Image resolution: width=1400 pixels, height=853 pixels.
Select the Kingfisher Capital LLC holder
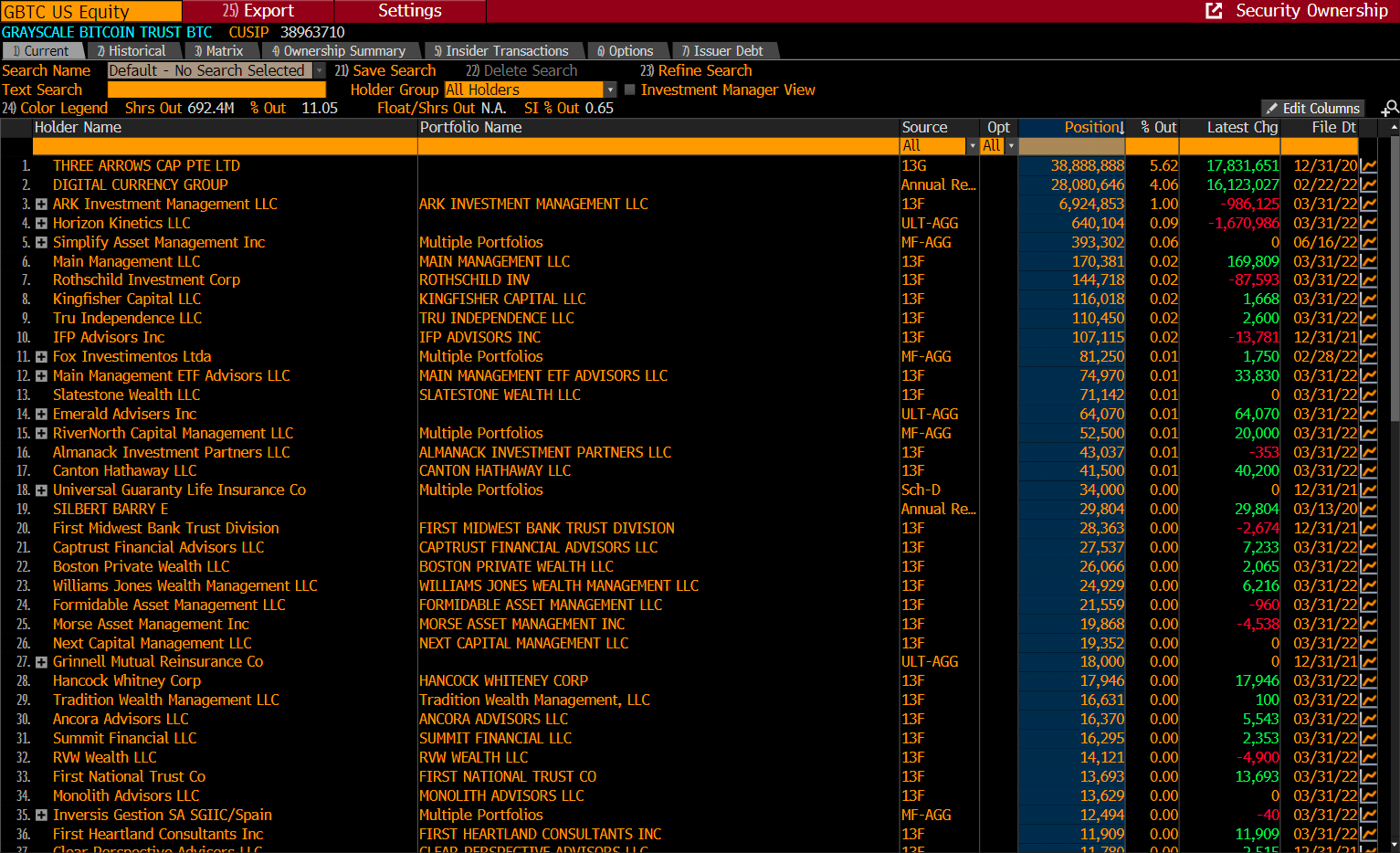pos(126,300)
